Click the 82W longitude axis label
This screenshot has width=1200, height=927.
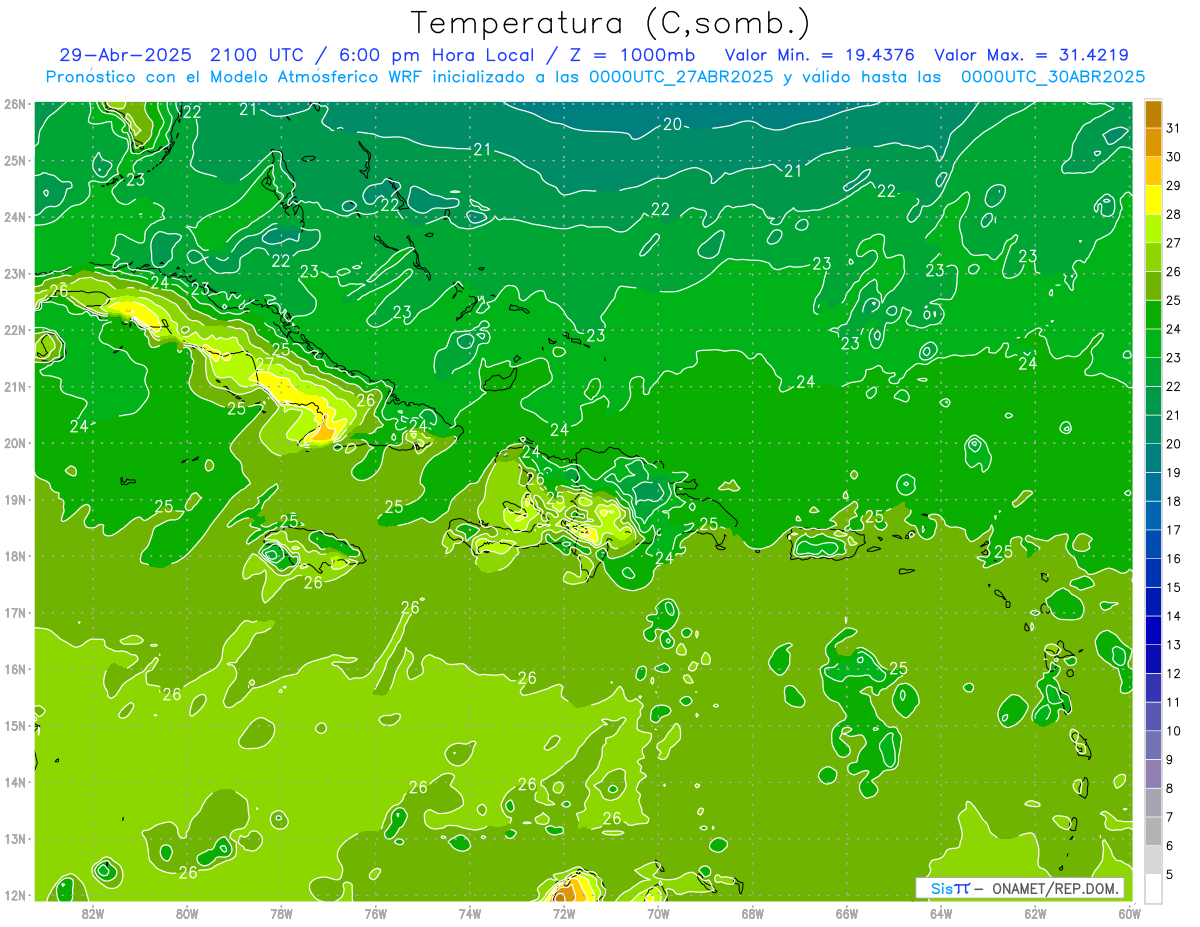pos(93,912)
